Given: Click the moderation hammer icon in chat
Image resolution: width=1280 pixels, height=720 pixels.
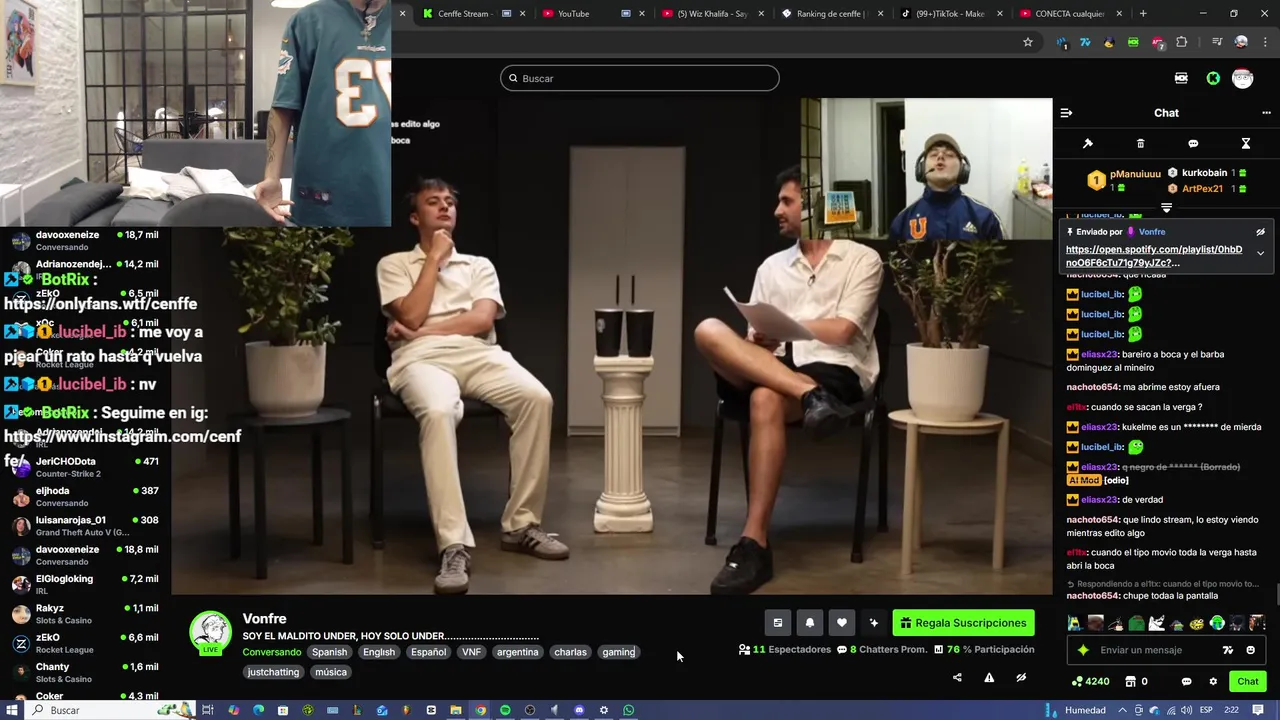Looking at the screenshot, I should tap(1088, 144).
